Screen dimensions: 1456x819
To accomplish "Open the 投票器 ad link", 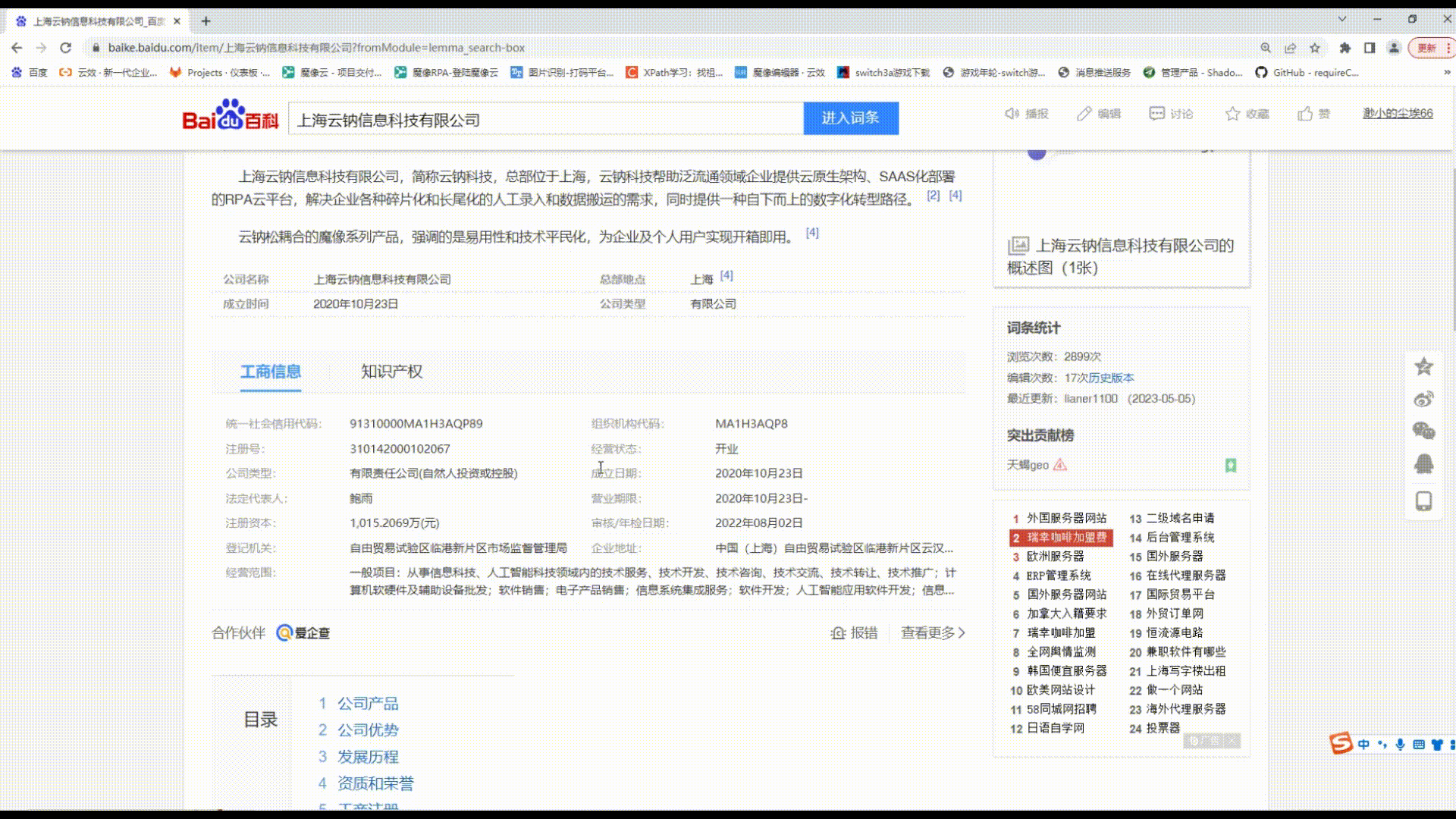I will [1163, 728].
